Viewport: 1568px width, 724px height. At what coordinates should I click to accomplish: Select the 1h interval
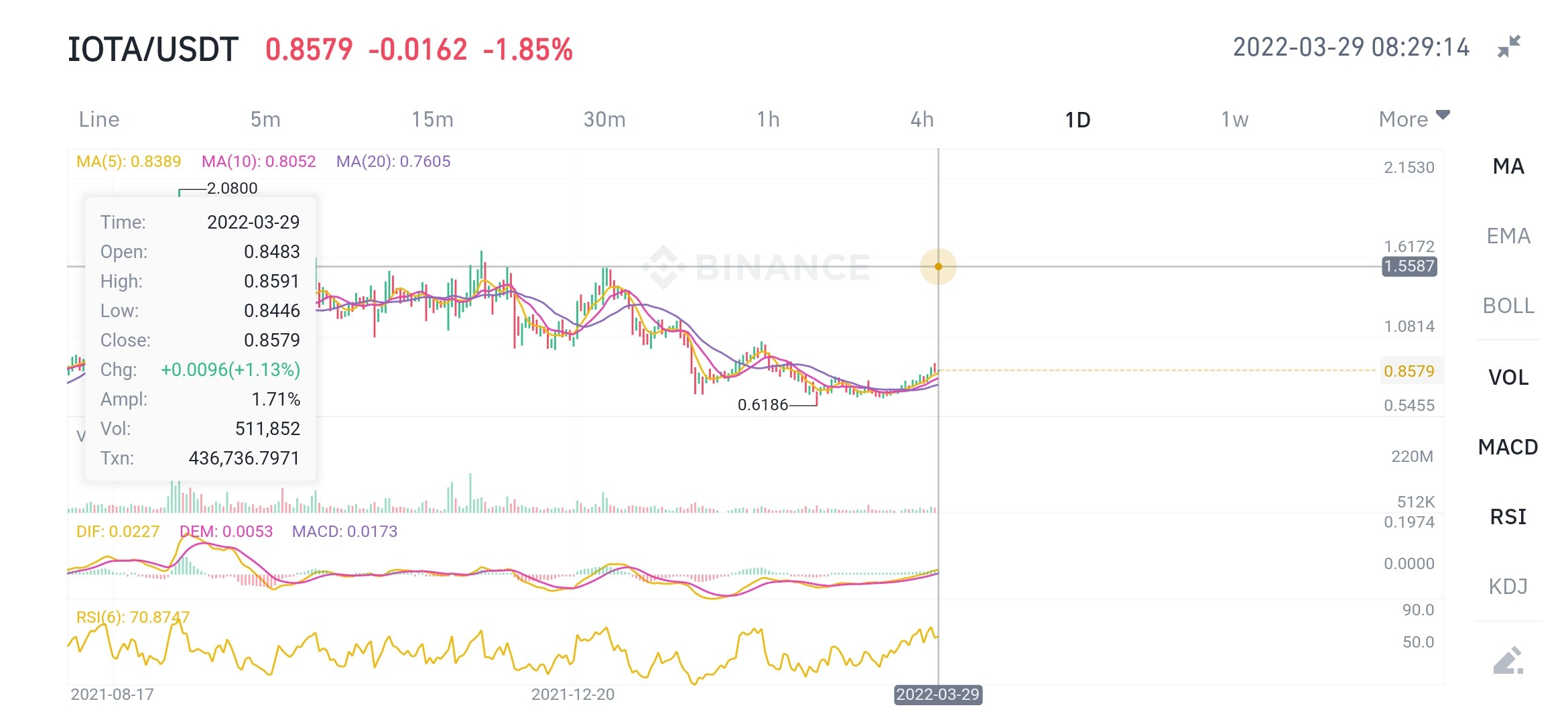(x=768, y=119)
